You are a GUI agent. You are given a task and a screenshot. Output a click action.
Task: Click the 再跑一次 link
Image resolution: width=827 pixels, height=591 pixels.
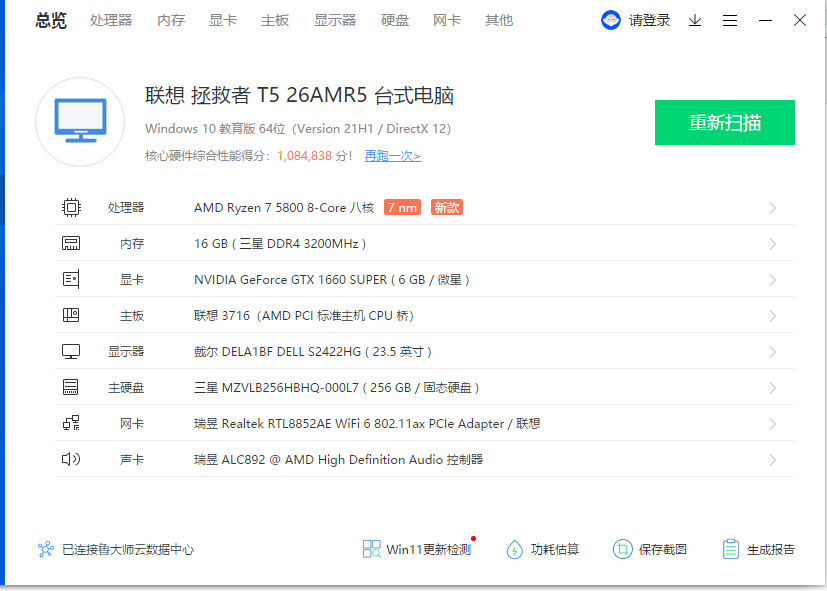(x=392, y=156)
